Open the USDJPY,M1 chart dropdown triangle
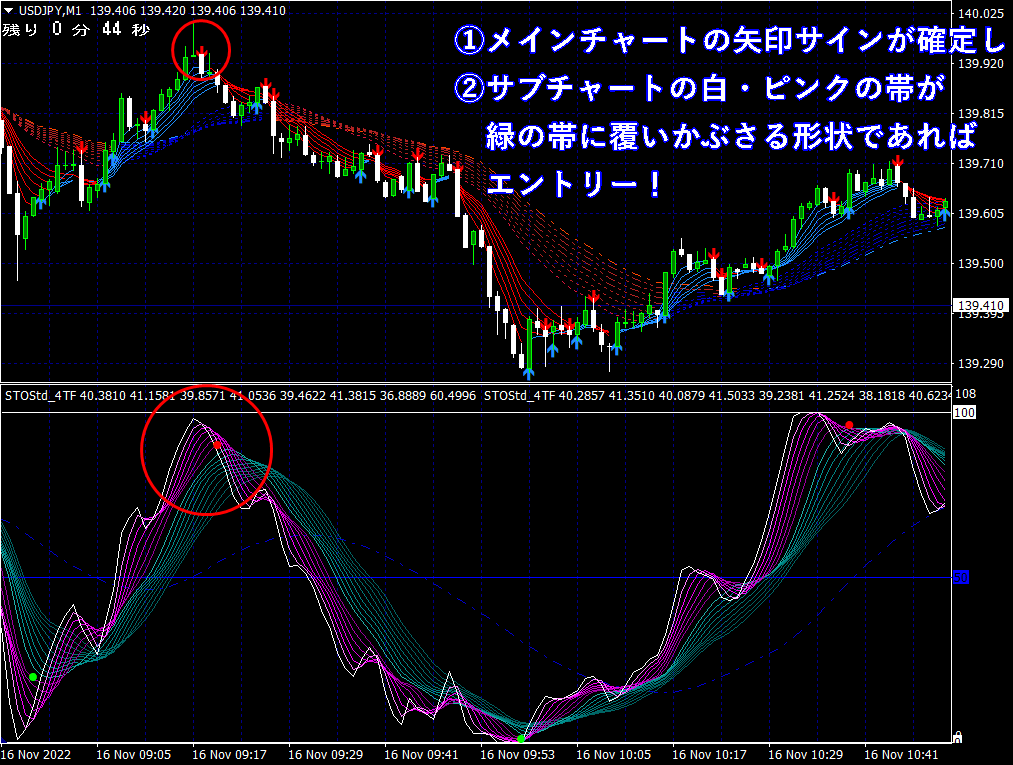 [x=8, y=11]
